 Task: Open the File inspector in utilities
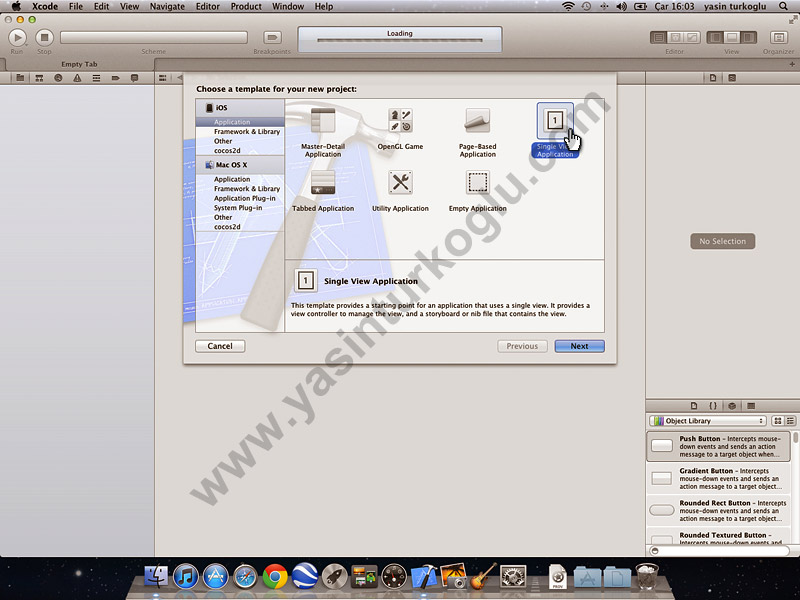[713, 78]
